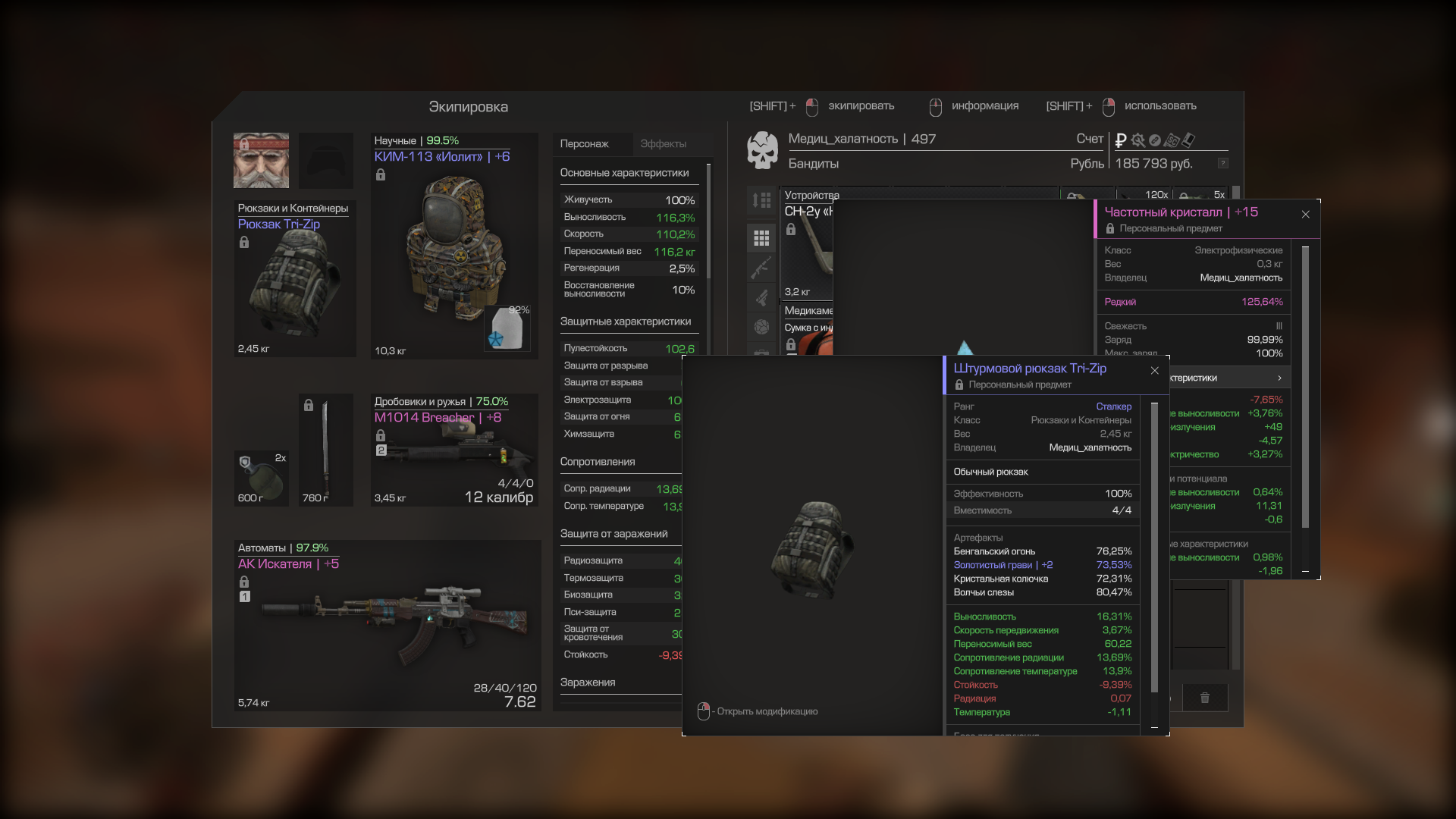Select the card currency icon
1456x819 pixels.
tap(1188, 140)
